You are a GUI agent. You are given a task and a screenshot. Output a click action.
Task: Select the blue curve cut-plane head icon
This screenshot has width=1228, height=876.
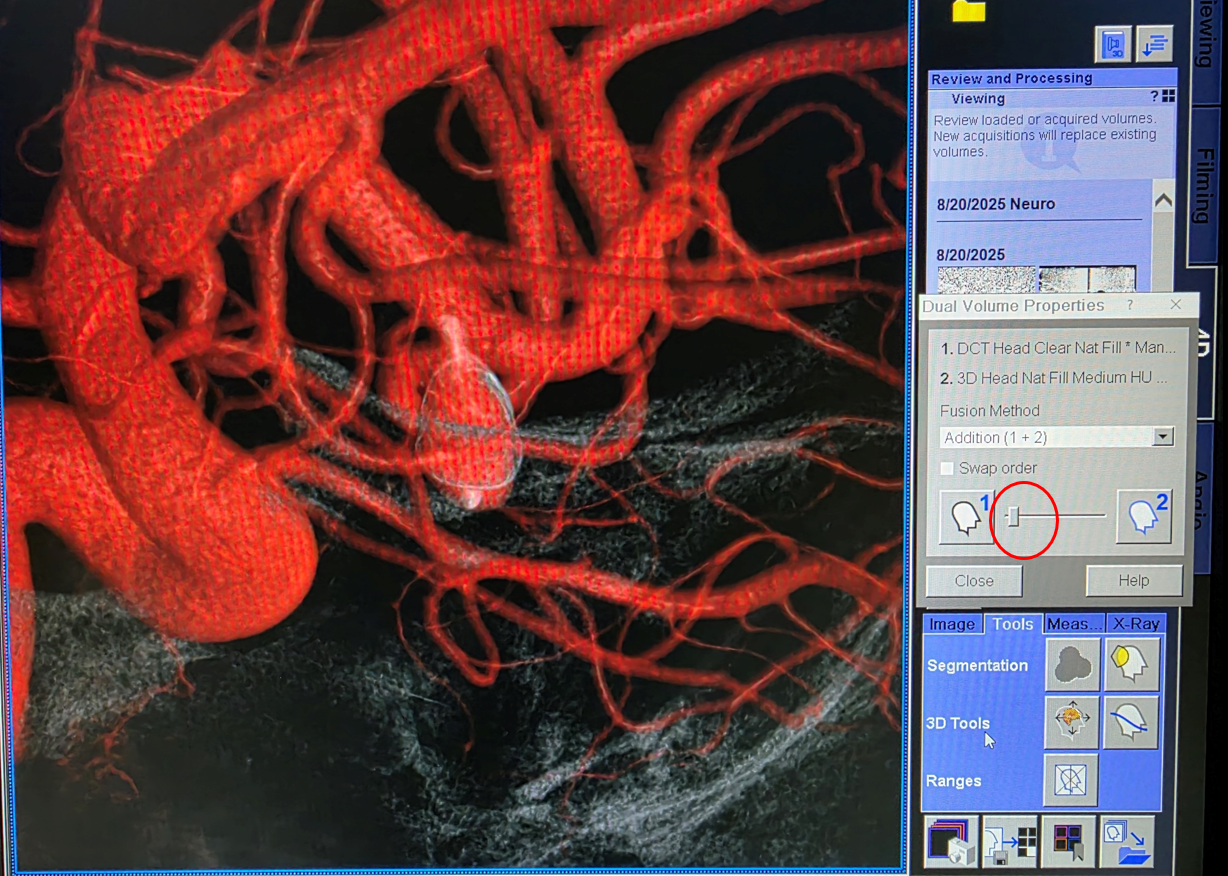click(1132, 723)
